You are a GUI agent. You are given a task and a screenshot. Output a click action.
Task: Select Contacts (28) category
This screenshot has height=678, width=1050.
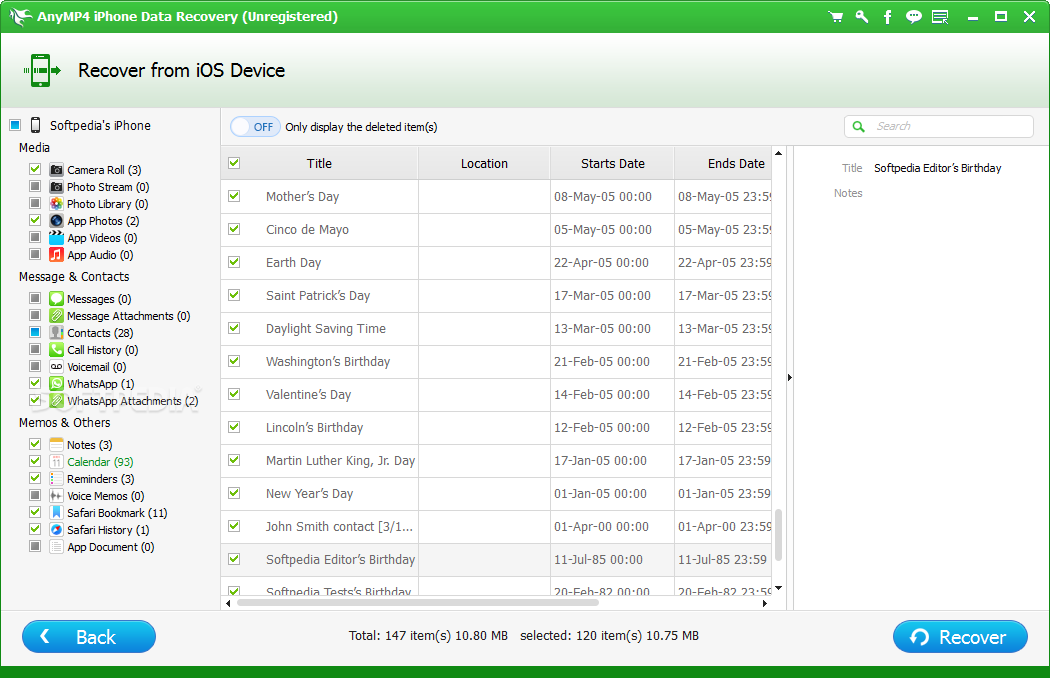tap(100, 333)
